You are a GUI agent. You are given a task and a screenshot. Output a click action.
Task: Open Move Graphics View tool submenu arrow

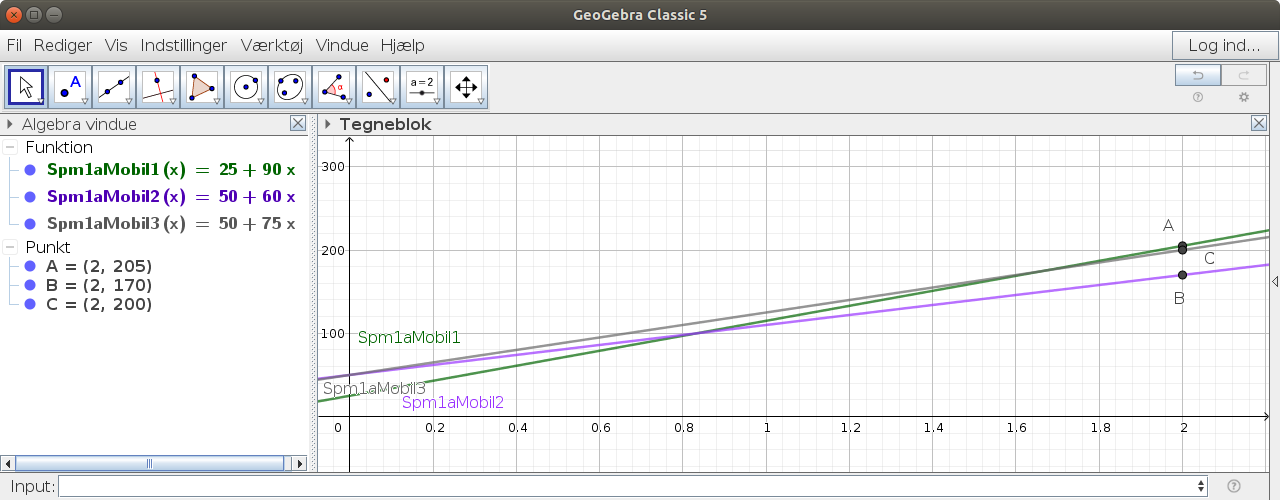coord(481,101)
